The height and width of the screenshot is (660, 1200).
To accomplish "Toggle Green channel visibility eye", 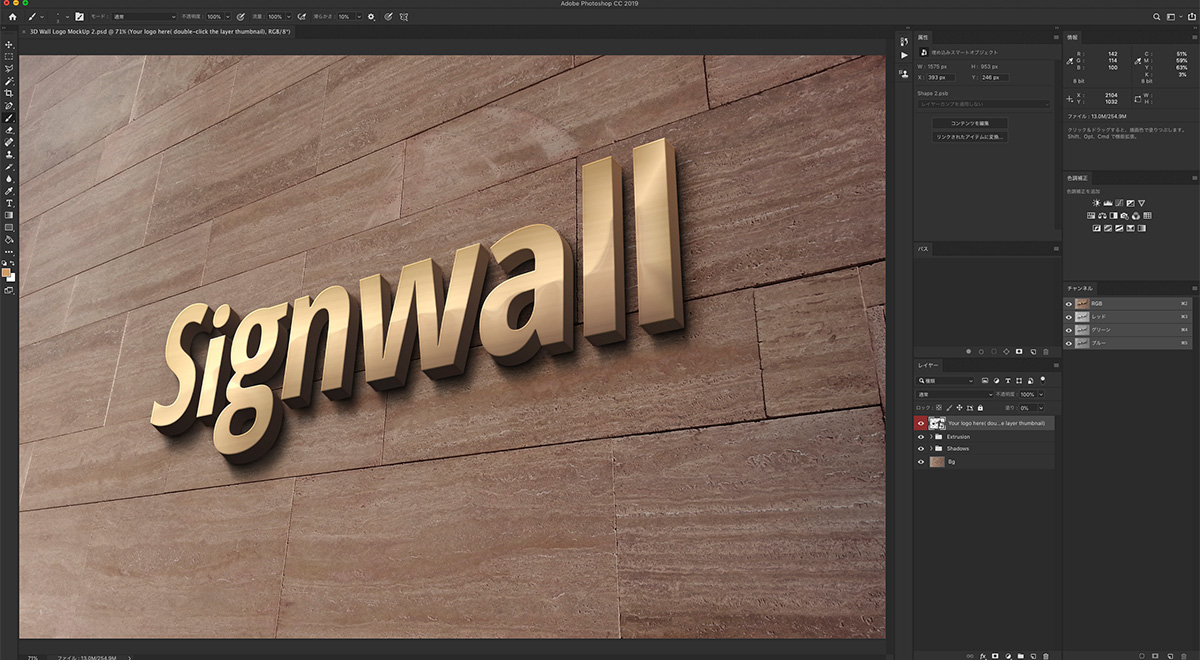I will click(1069, 329).
